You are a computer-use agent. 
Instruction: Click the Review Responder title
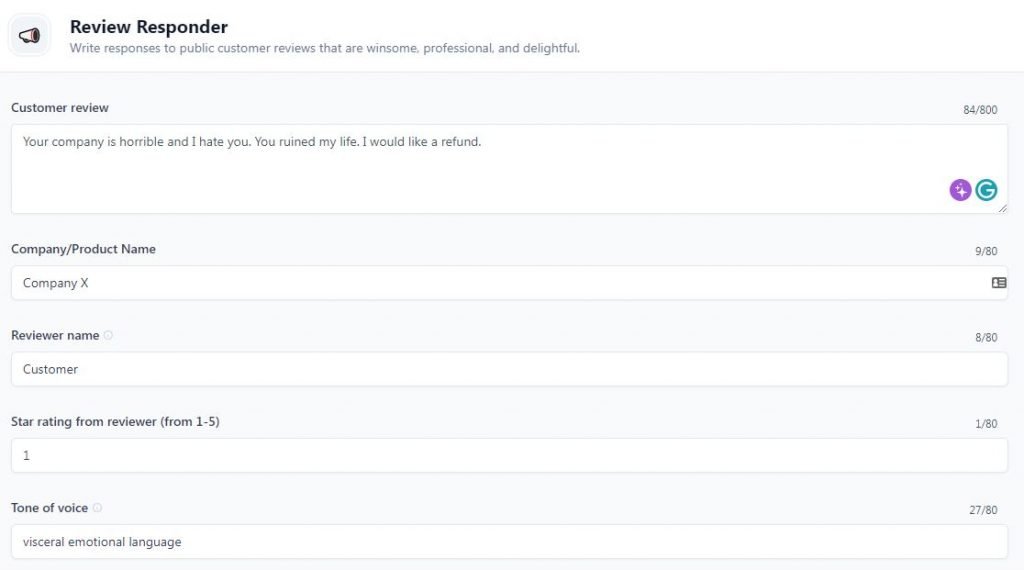149,27
